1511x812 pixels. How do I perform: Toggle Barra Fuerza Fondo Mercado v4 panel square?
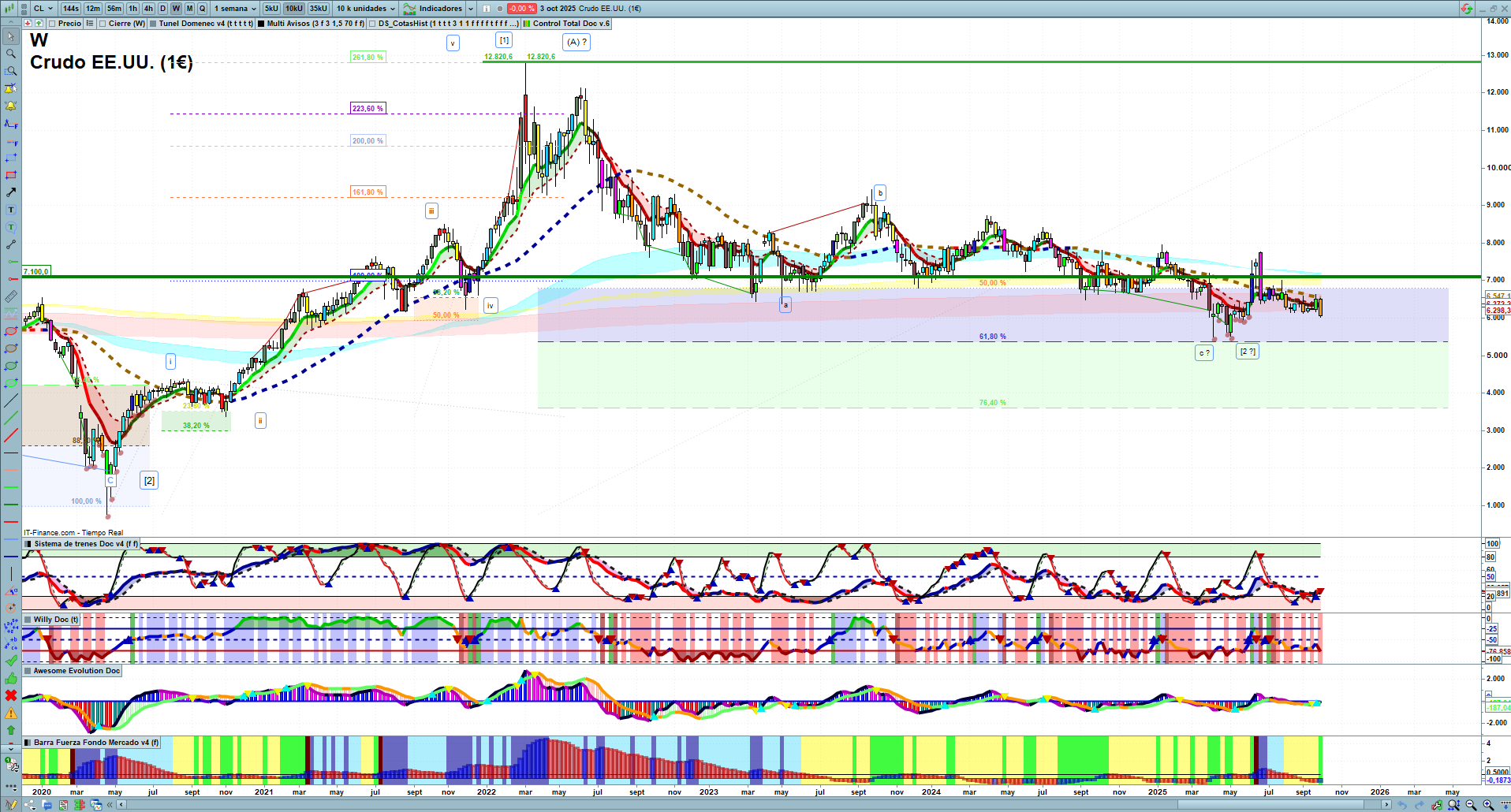(28, 743)
